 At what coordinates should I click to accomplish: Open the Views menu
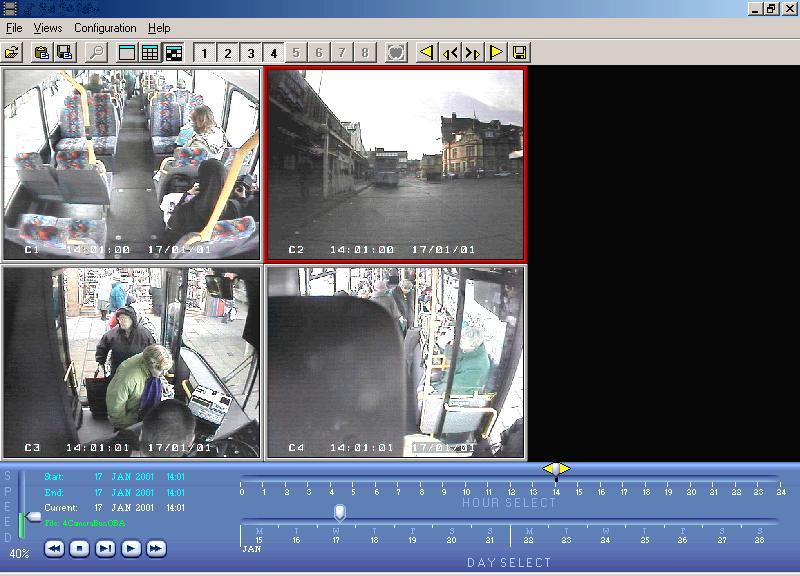(x=47, y=28)
